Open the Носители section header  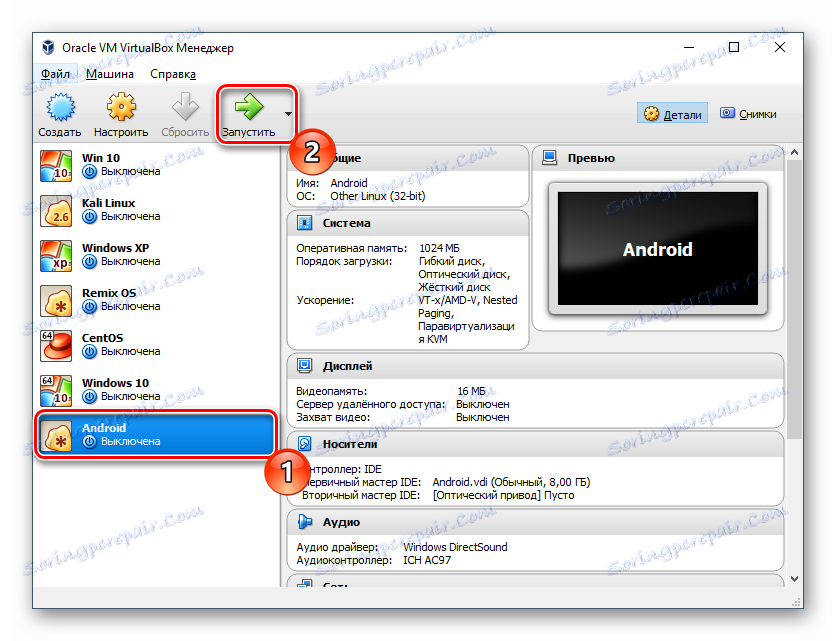[x=535, y=444]
